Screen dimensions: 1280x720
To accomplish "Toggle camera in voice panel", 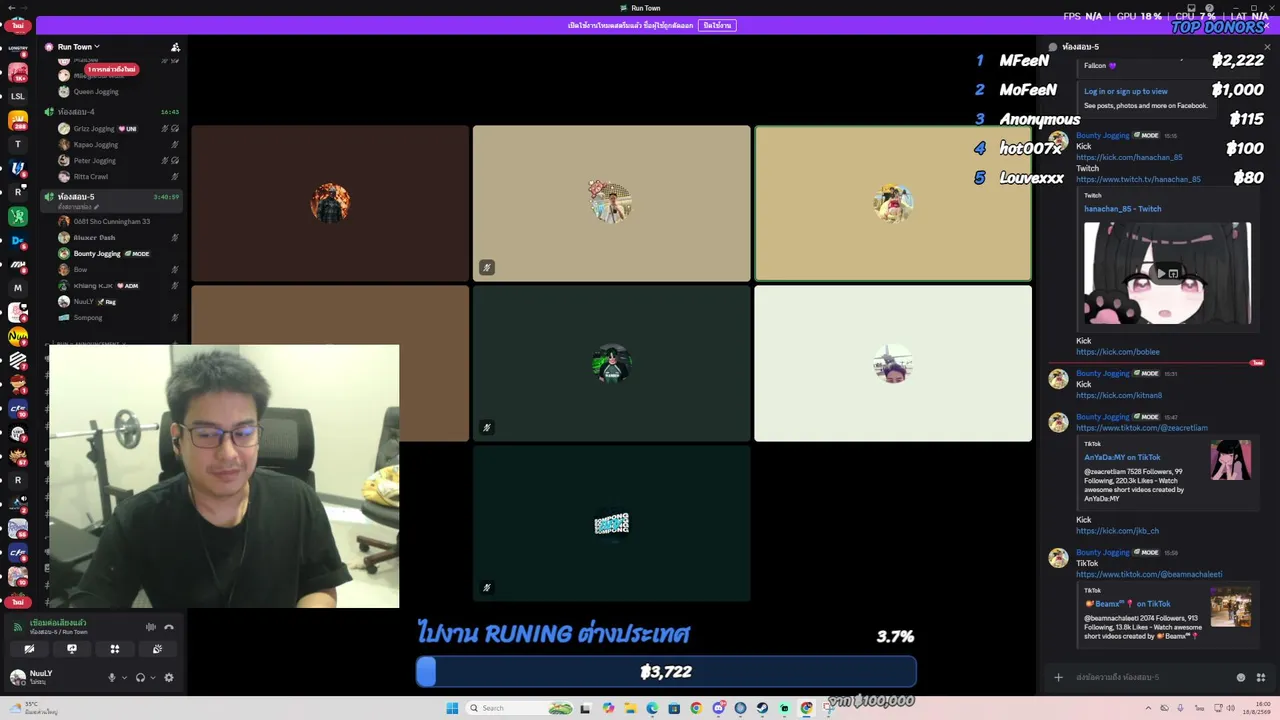I will click(x=29, y=649).
